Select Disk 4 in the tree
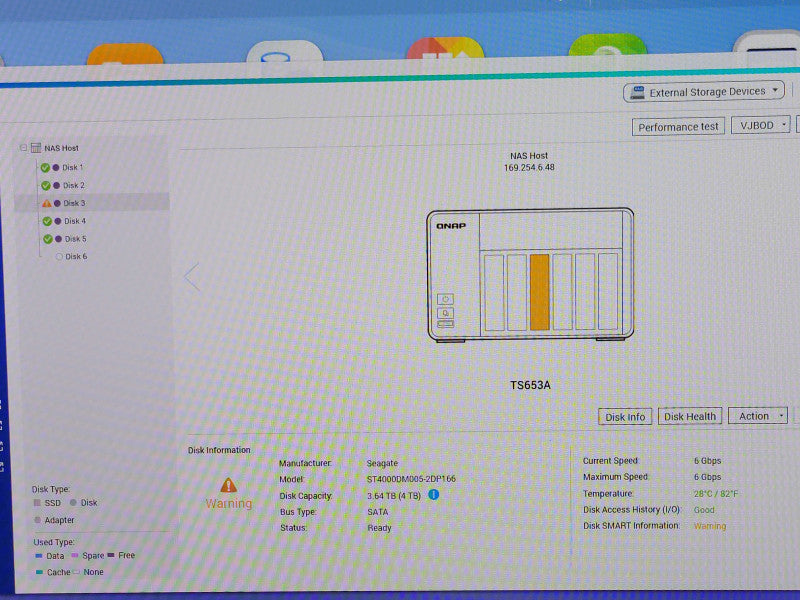 (75, 221)
